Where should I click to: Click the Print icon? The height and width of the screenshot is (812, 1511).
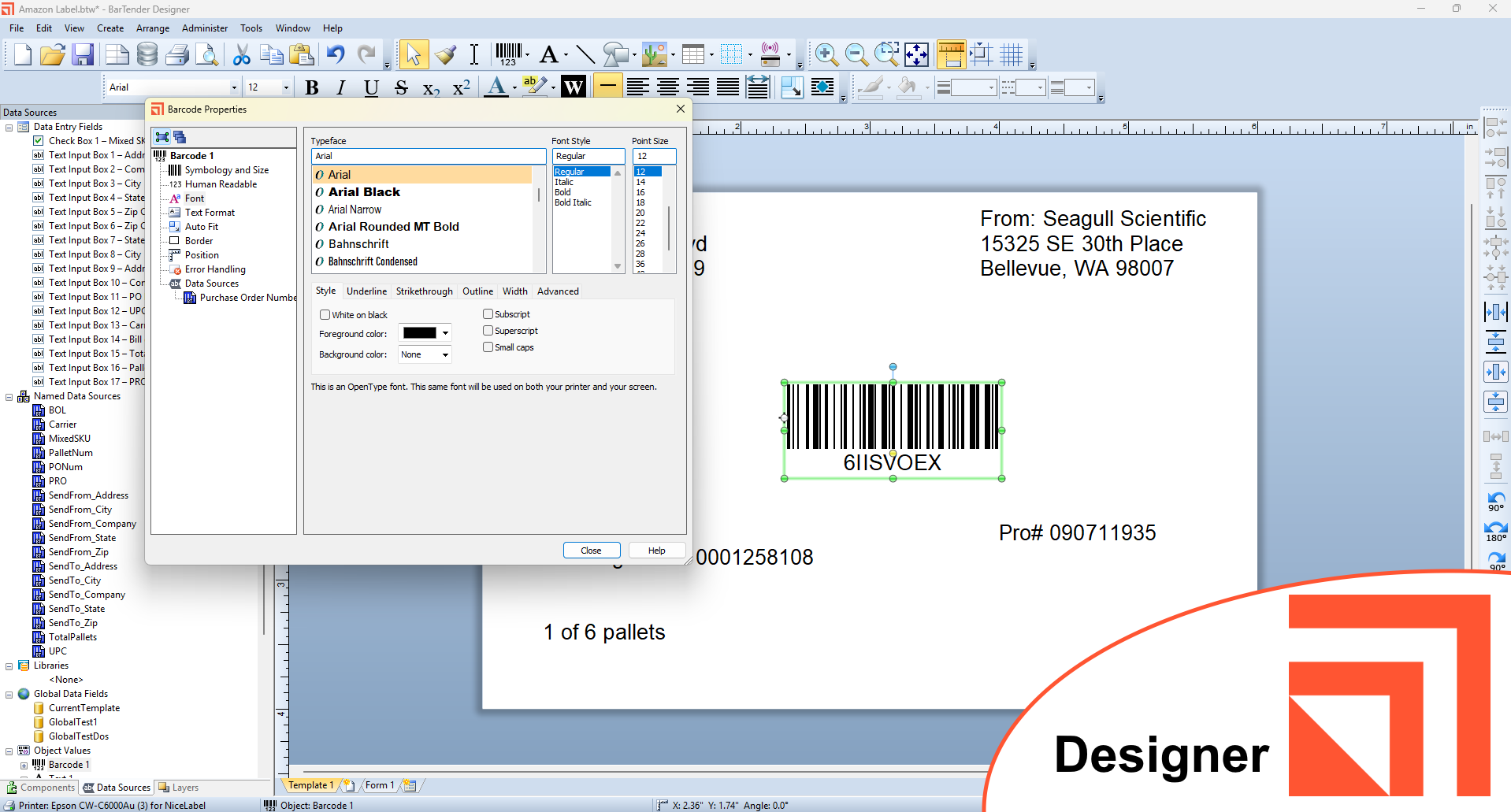(177, 54)
